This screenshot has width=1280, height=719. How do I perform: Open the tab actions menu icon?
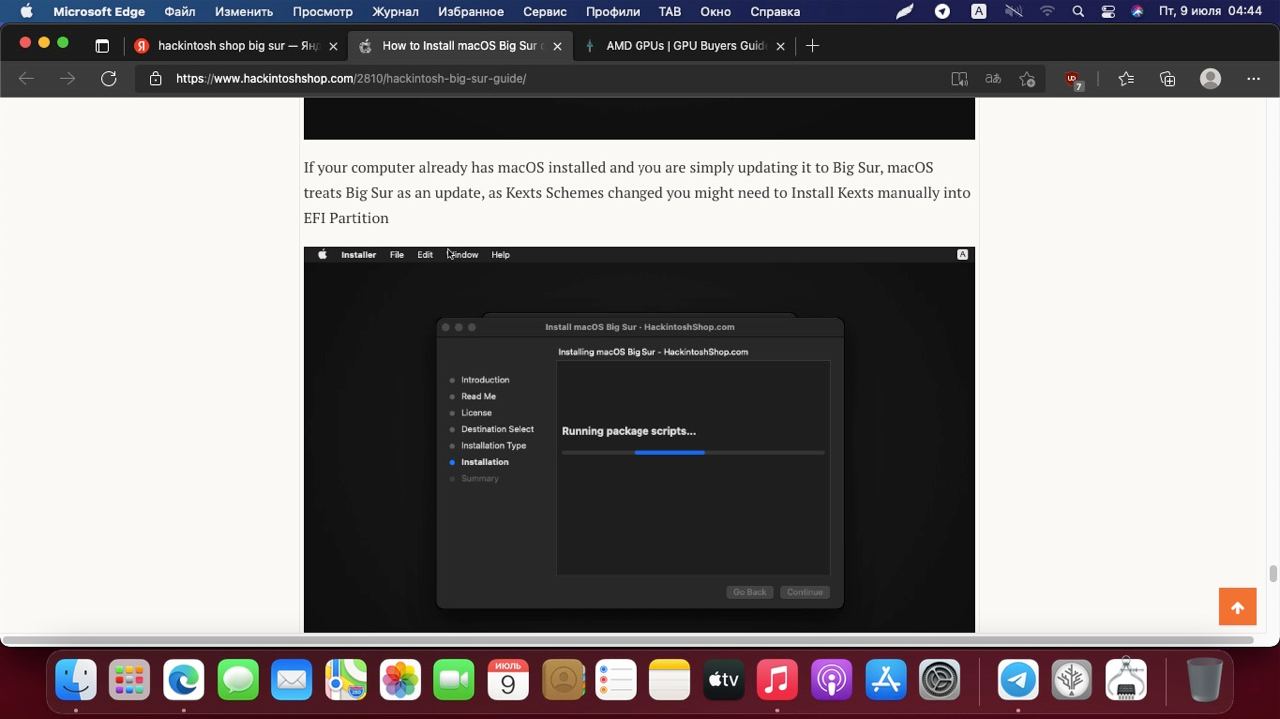click(x=102, y=45)
